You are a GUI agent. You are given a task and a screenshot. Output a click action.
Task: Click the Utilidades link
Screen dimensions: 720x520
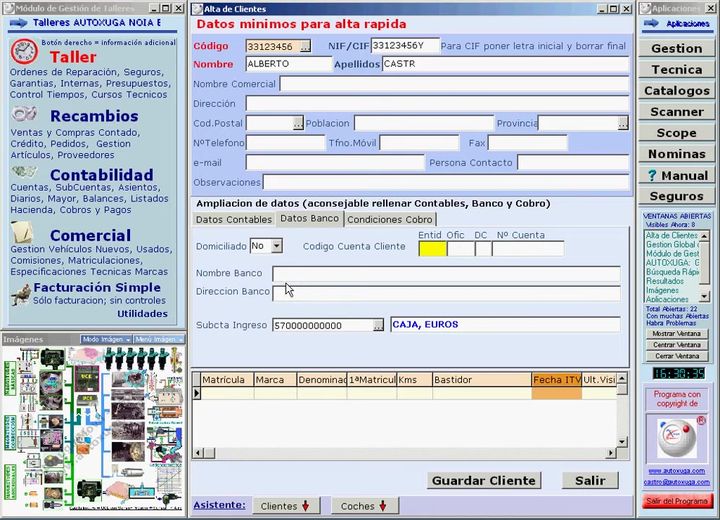coord(142,314)
